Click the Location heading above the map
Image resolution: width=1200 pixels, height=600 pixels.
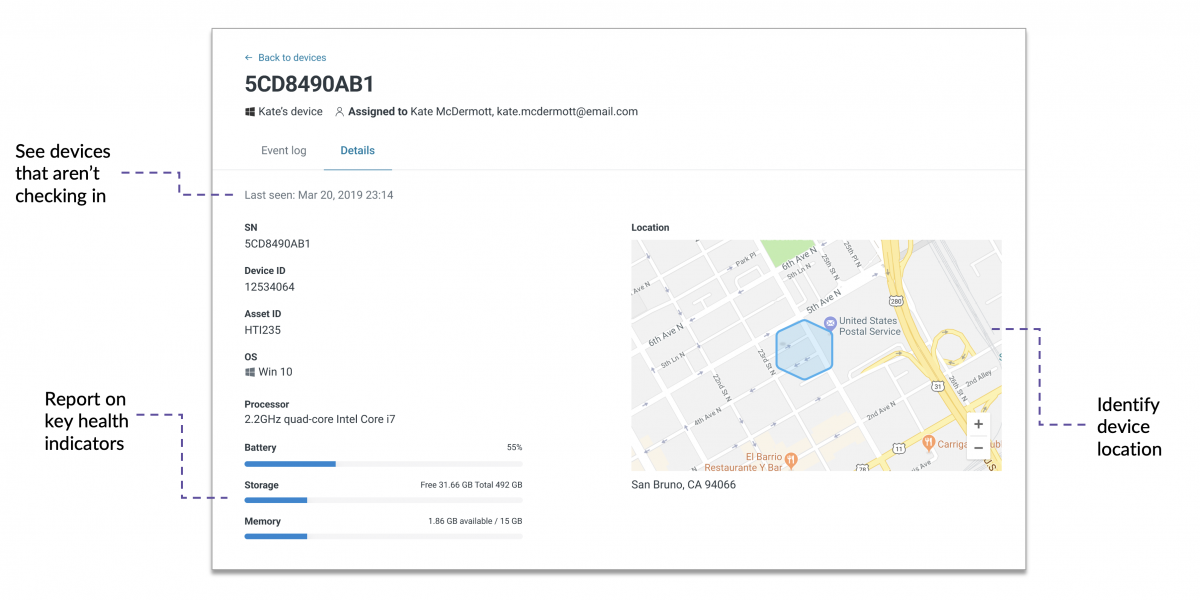coord(650,228)
